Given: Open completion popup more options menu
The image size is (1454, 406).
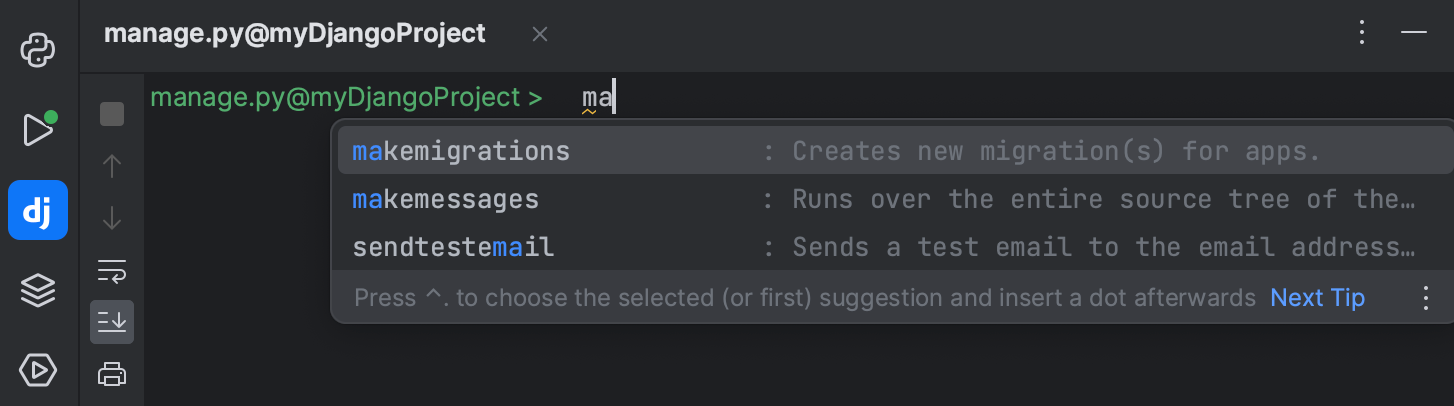Looking at the screenshot, I should click(x=1426, y=298).
